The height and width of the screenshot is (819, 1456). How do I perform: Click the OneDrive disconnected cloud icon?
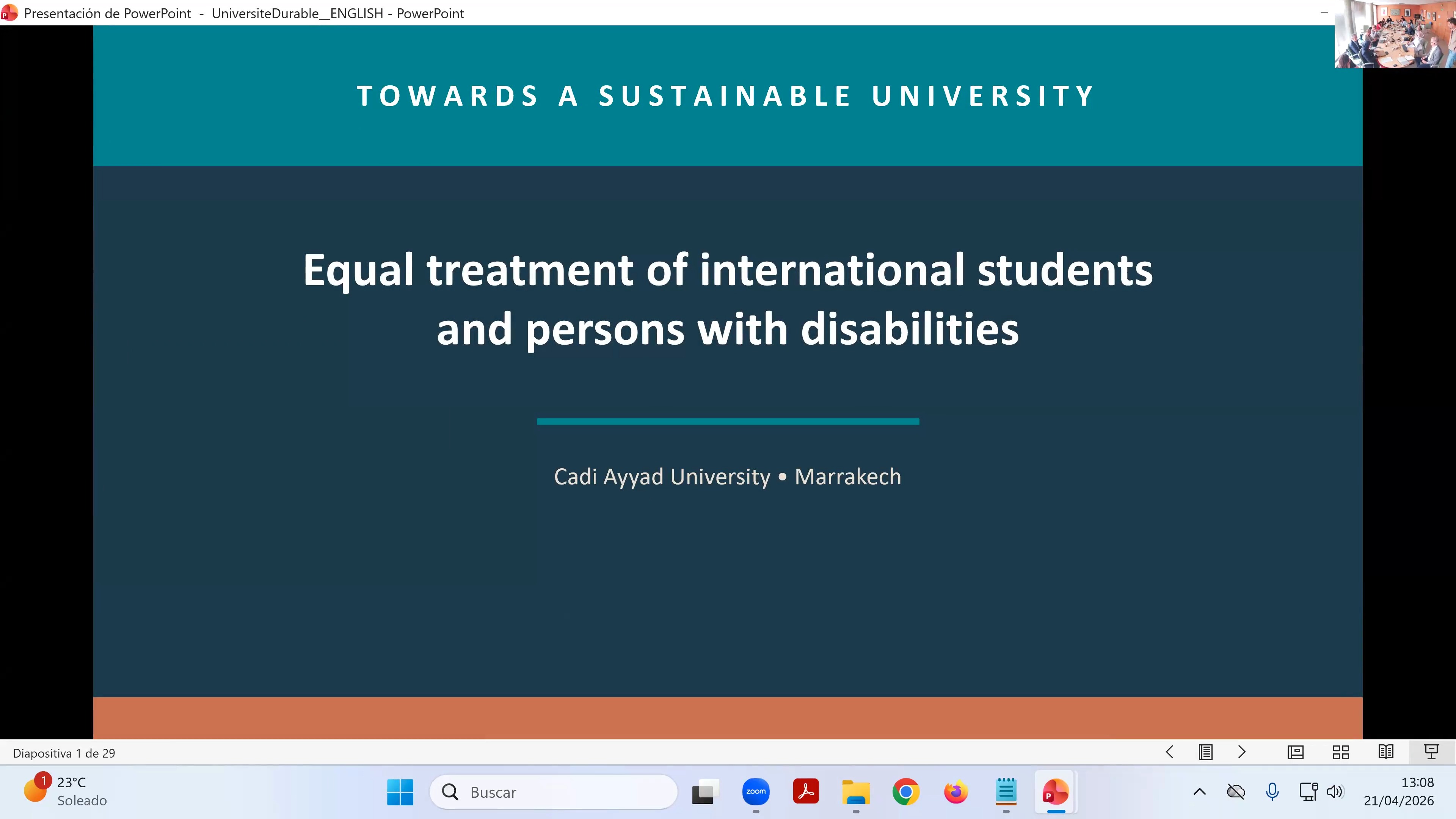coord(1236,792)
